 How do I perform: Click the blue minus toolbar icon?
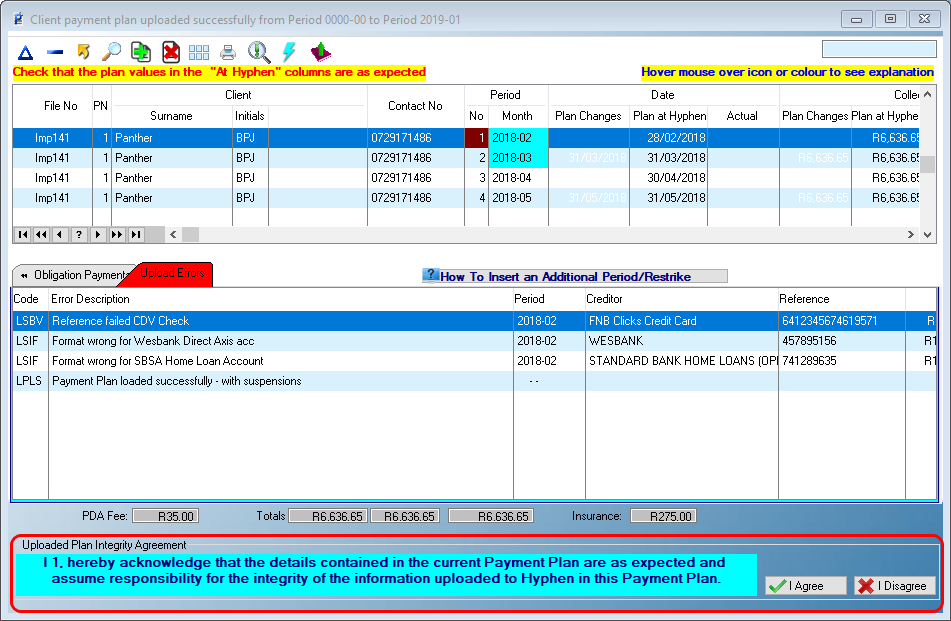click(x=55, y=52)
